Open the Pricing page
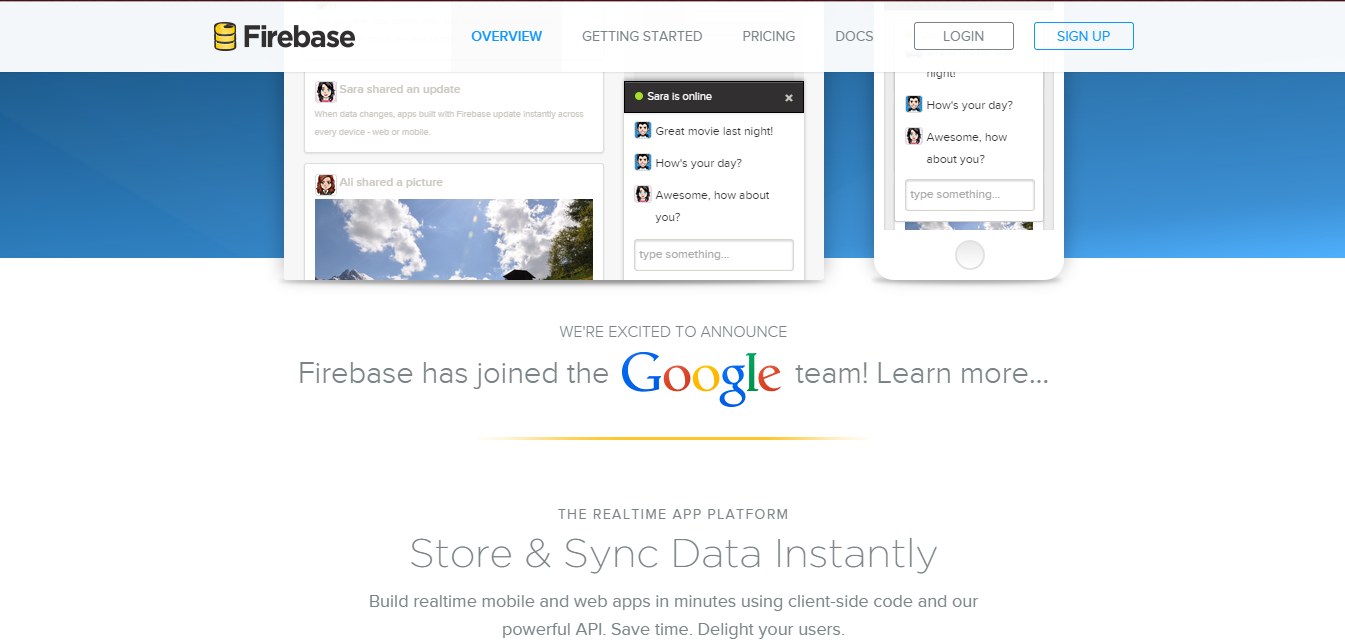The image size is (1345, 643). tap(768, 36)
